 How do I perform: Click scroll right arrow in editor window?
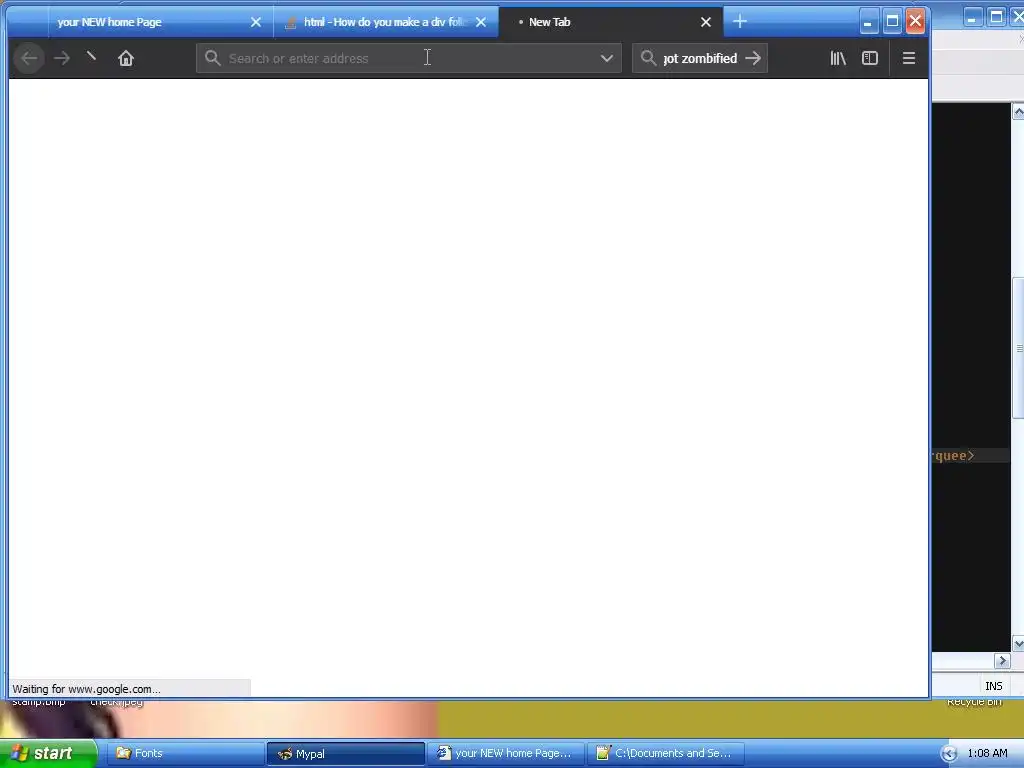click(1002, 661)
